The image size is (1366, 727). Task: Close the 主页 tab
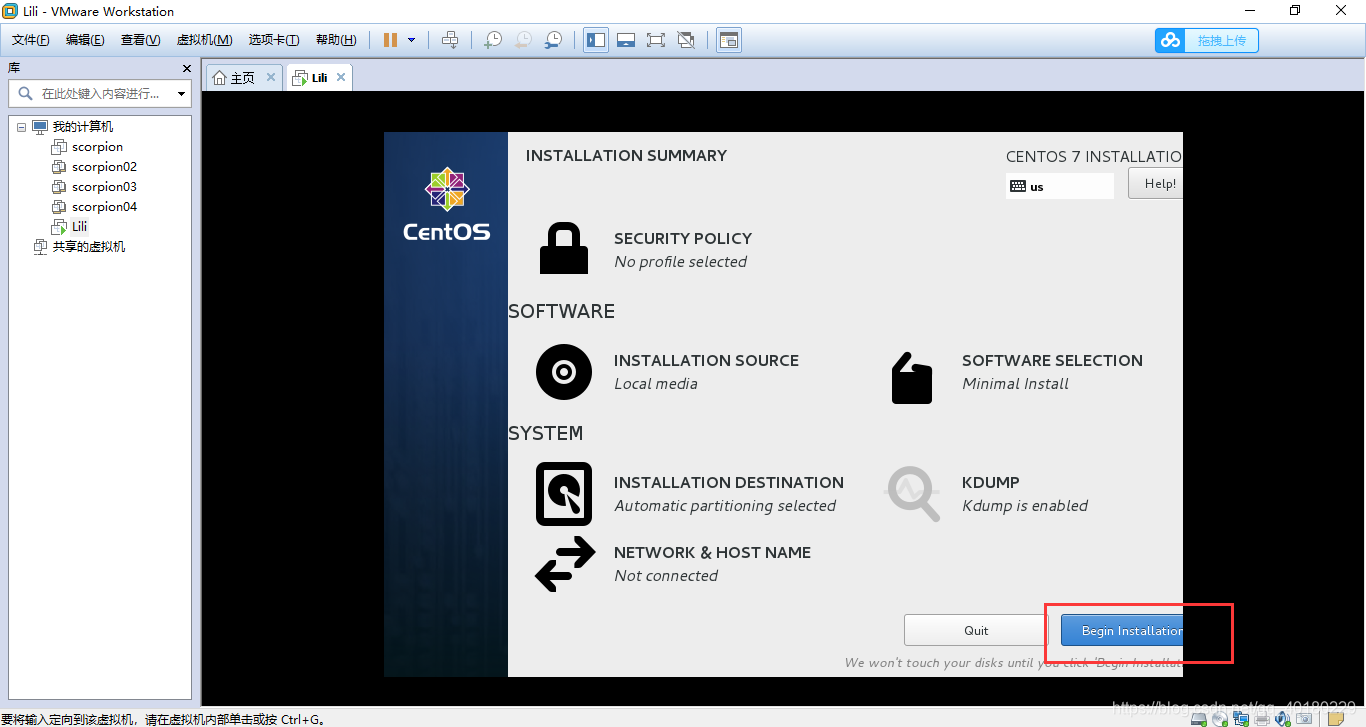[x=270, y=77]
